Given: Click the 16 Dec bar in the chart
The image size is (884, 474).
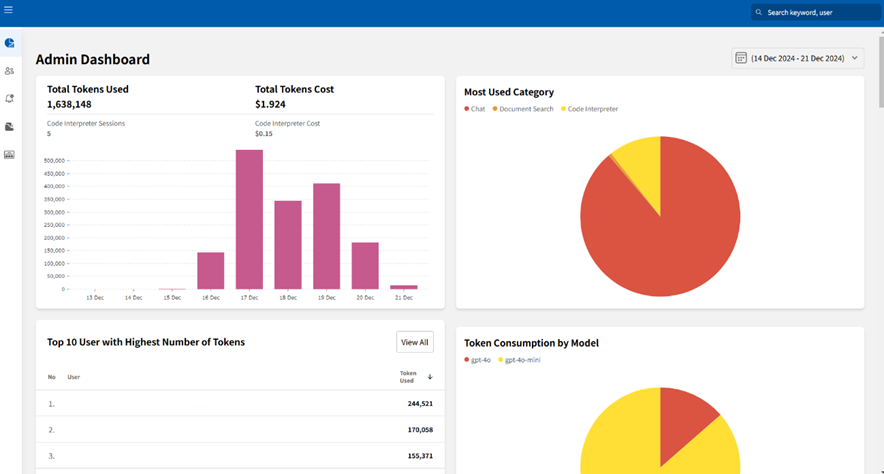Looking at the screenshot, I should (x=211, y=271).
